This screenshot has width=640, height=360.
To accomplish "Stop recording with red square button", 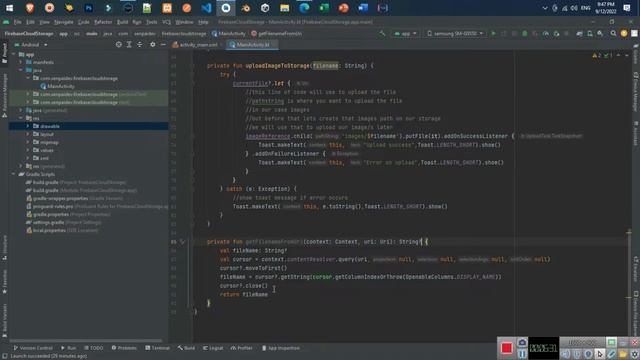I will [507, 348].
